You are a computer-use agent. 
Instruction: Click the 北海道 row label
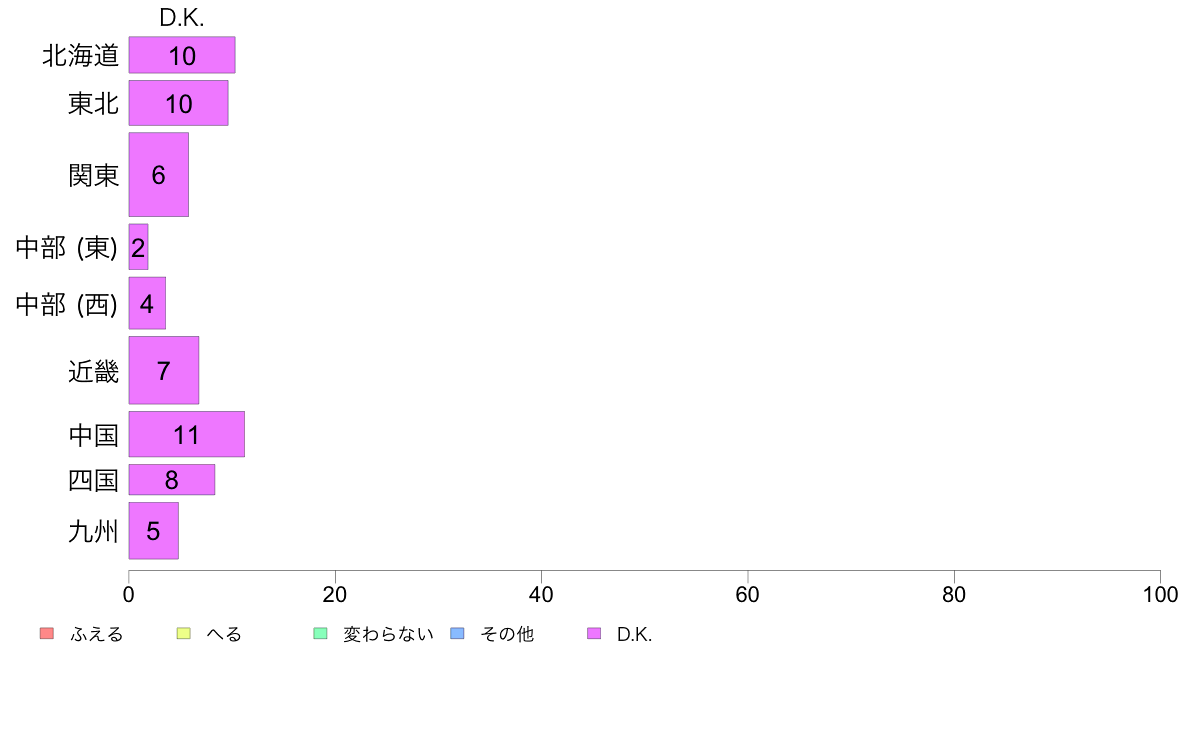coord(80,55)
